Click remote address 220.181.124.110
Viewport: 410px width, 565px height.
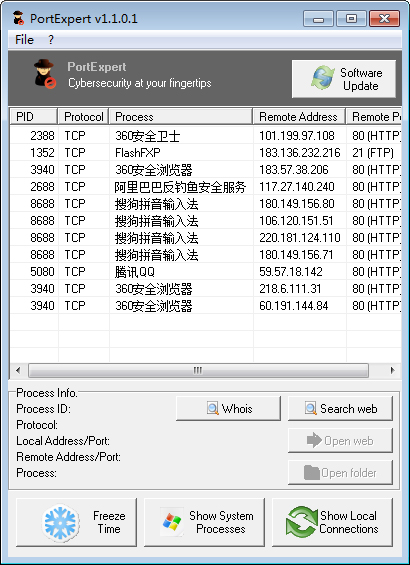pos(300,237)
